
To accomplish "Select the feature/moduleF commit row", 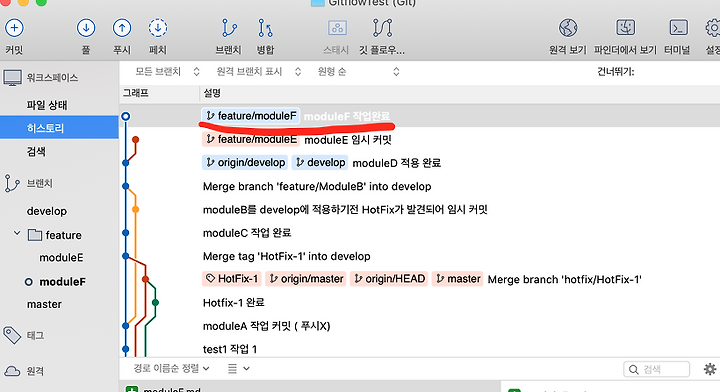I will coord(420,116).
